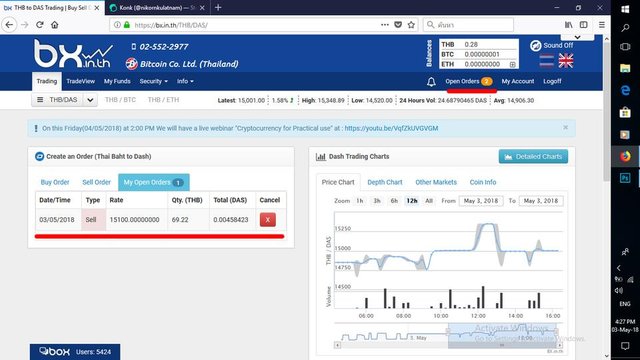Select My Open Orders tab
Screen dimensions: 640x360
pyautogui.click(x=154, y=182)
